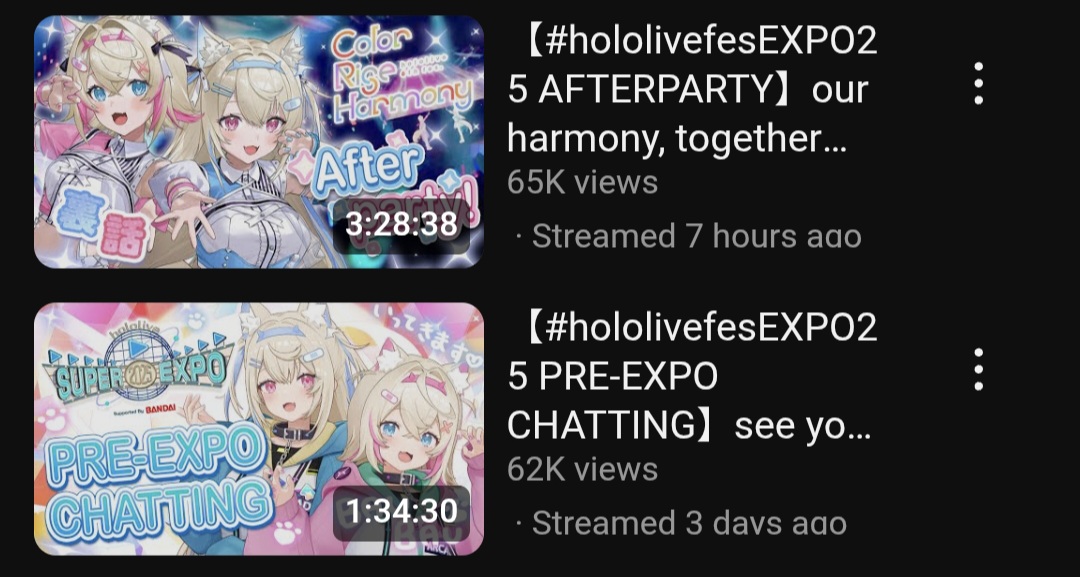The width and height of the screenshot is (1080, 577).
Task: Open options menu for the AFTERPARTY video
Action: pyautogui.click(x=978, y=83)
